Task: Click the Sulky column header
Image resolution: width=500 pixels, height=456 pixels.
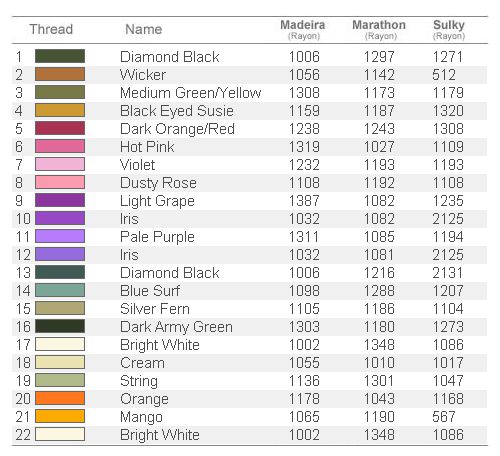Action: pos(449,29)
